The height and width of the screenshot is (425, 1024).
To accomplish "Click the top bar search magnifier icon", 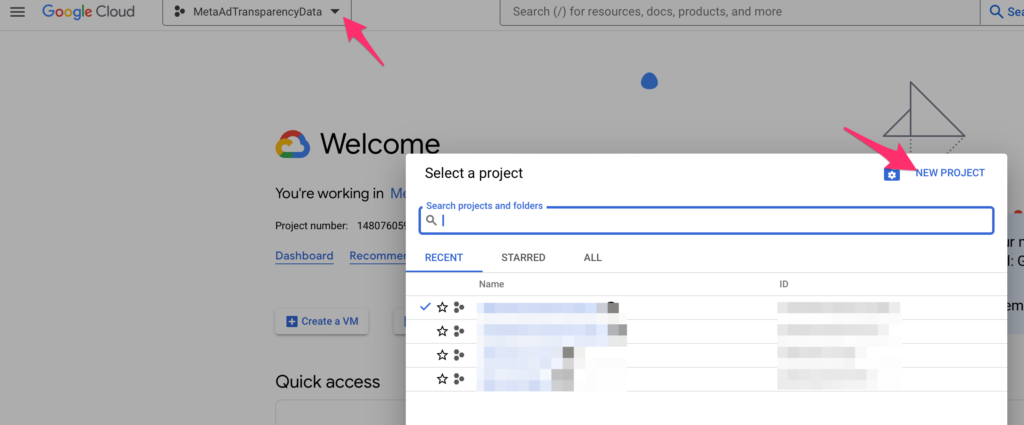I will coord(996,12).
